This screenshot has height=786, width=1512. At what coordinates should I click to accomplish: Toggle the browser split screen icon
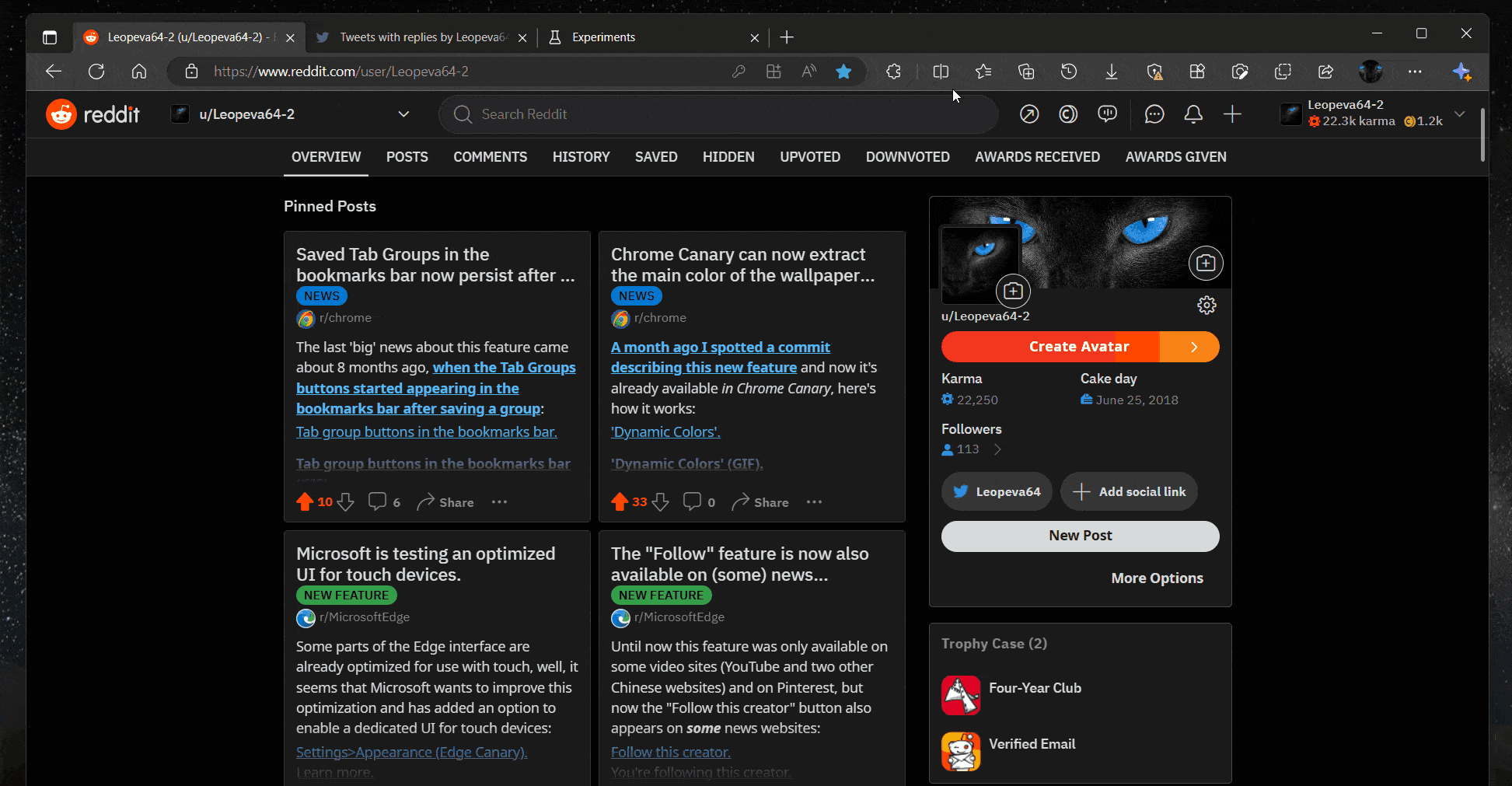(x=941, y=72)
